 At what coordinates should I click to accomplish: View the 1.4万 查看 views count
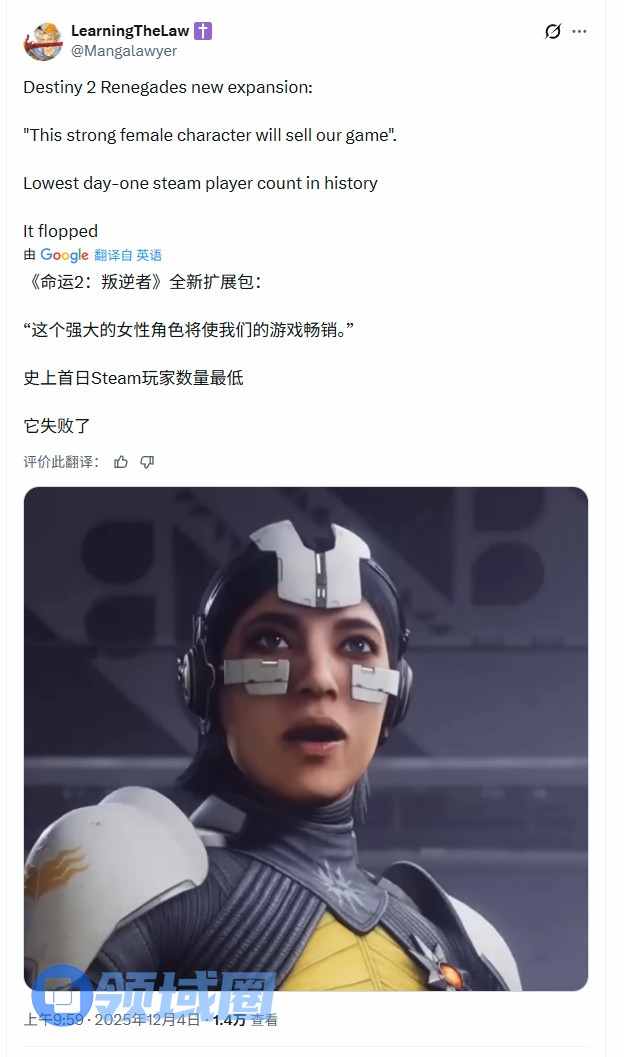245,1020
